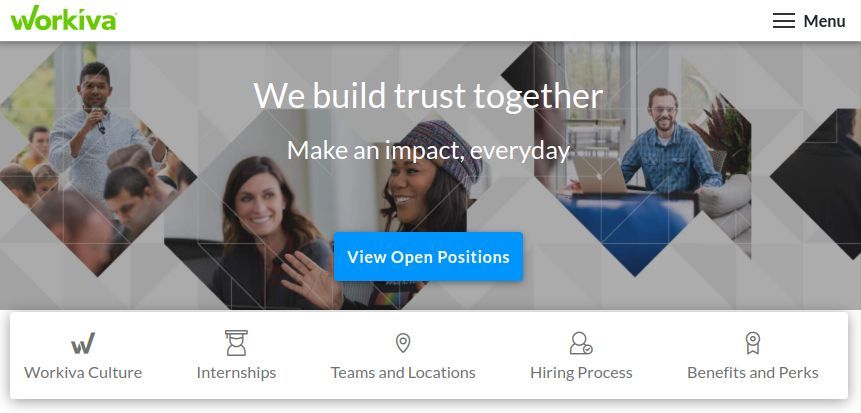Click the smiling brunette woman photo
The width and height of the screenshot is (861, 413).
click(264, 231)
